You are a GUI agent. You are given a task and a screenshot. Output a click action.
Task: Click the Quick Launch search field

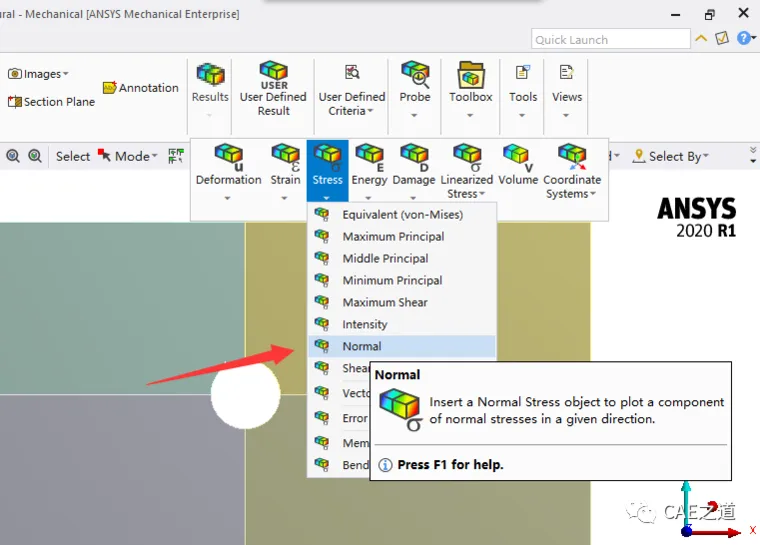pos(611,39)
